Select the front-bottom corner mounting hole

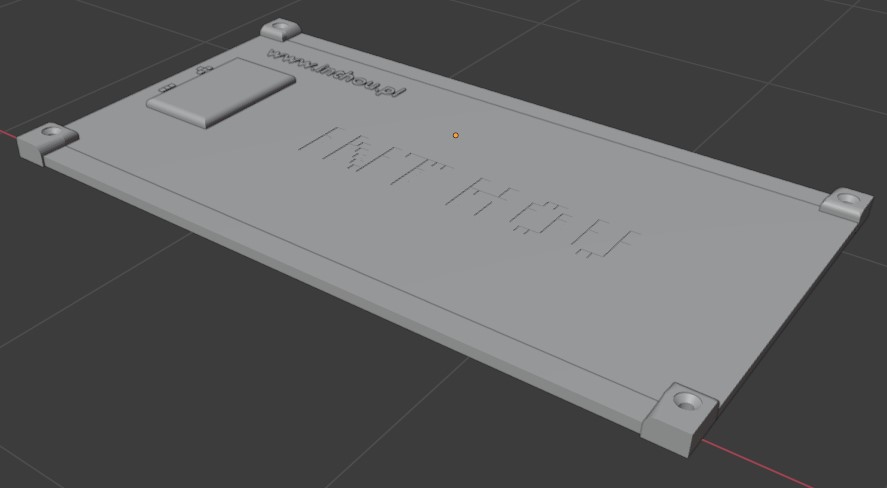click(x=687, y=401)
